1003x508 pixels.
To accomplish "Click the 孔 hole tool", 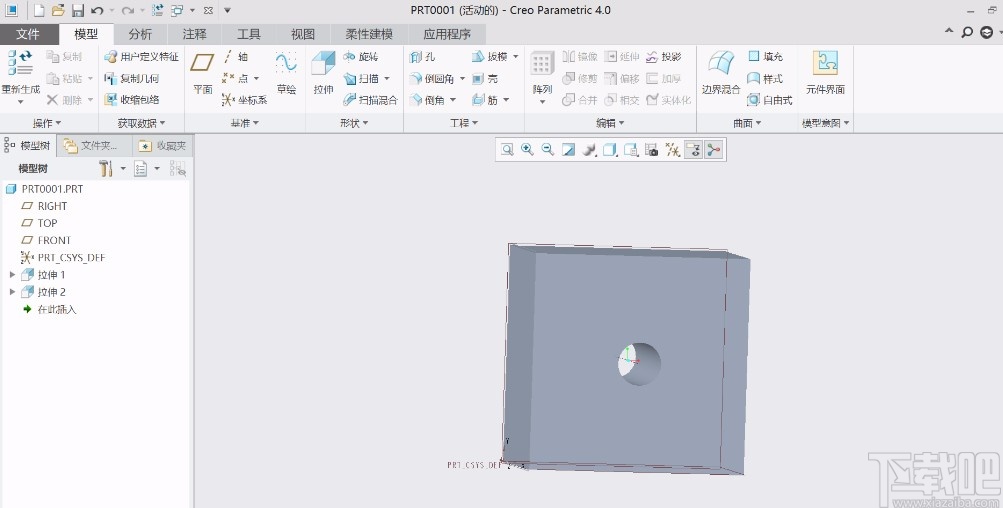I will tap(422, 57).
